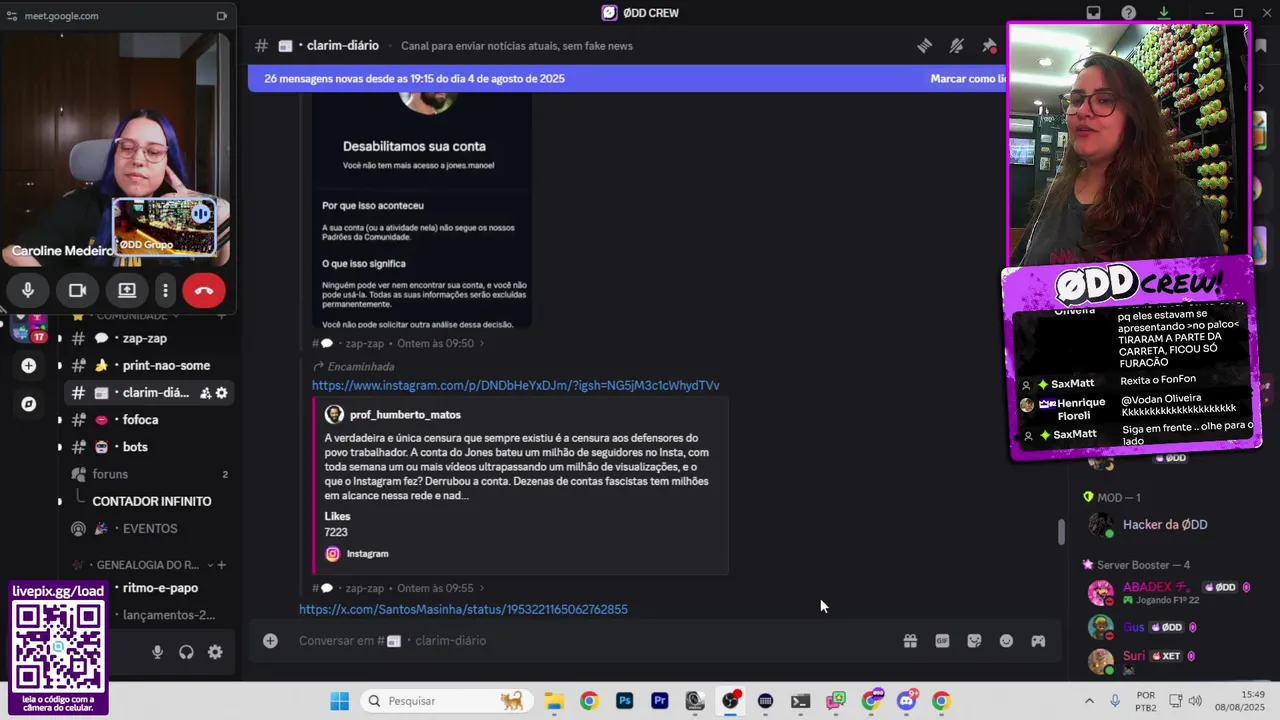Open x.com SantosMasinha status link

click(463, 609)
